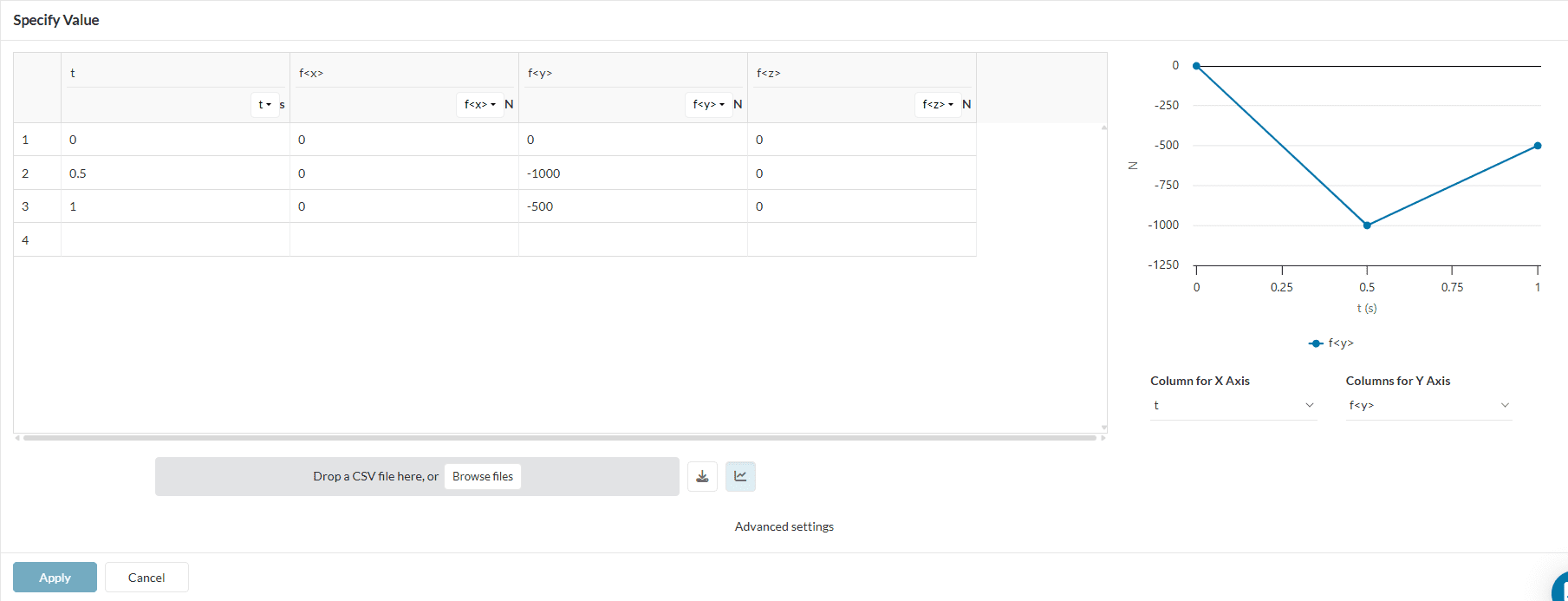
Task: Click the empty t cell in row 4
Action: [x=174, y=240]
